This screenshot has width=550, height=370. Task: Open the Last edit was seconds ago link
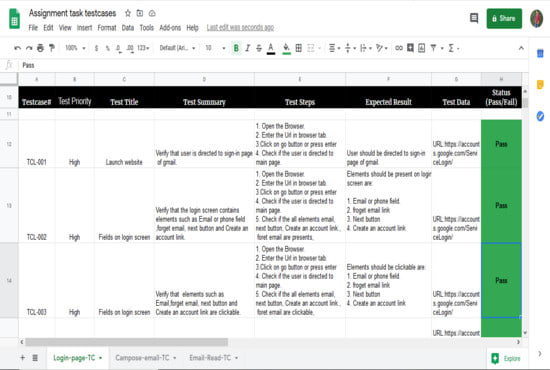(x=240, y=27)
